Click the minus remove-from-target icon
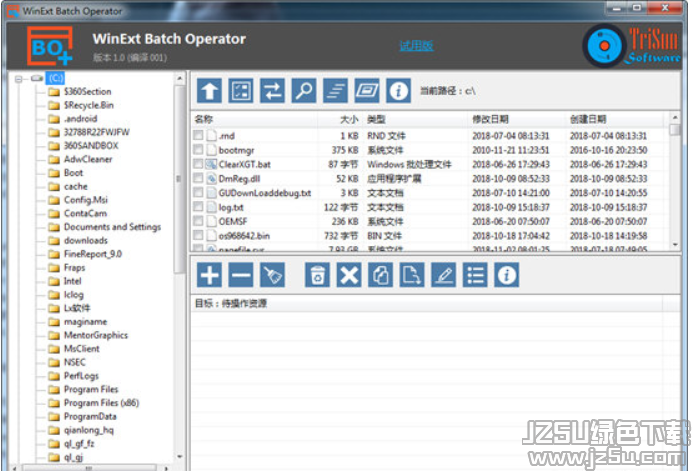Image resolution: width=692 pixels, height=471 pixels. point(241,275)
